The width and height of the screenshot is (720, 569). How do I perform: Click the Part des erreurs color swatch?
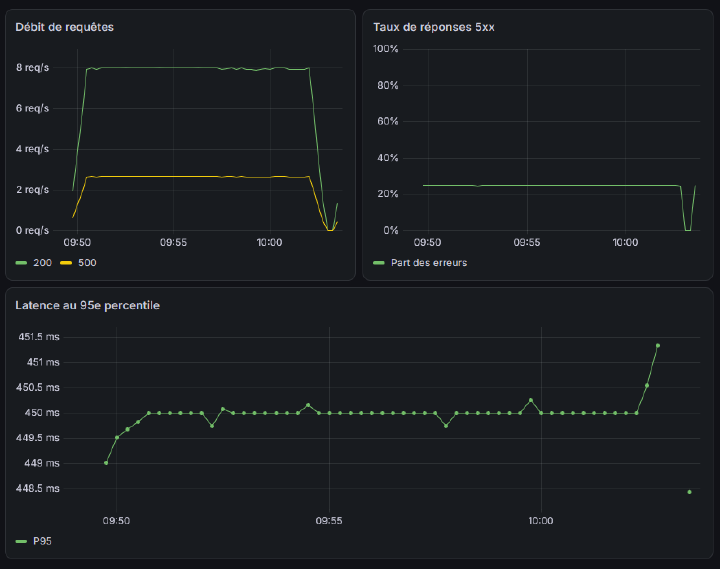tap(379, 263)
